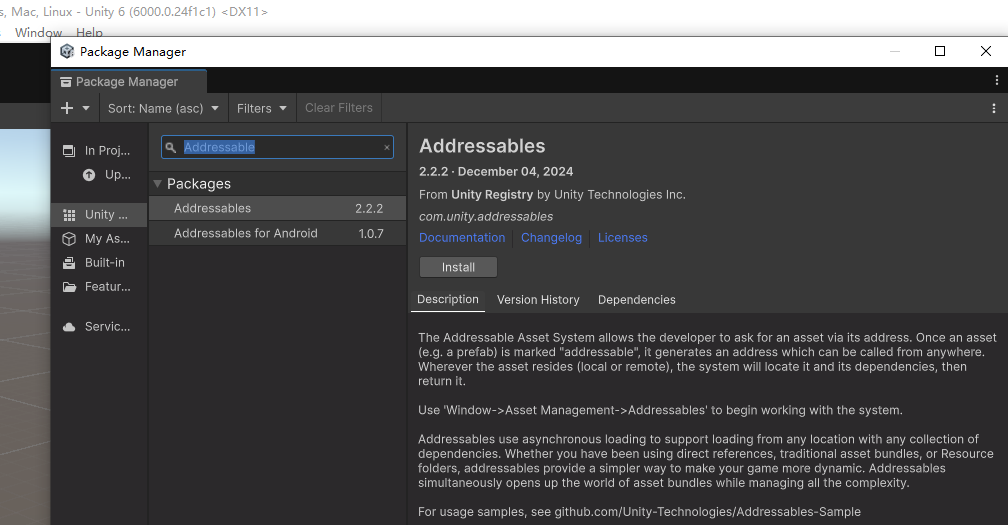Open the kebab menu on the tab bar

point(996,80)
